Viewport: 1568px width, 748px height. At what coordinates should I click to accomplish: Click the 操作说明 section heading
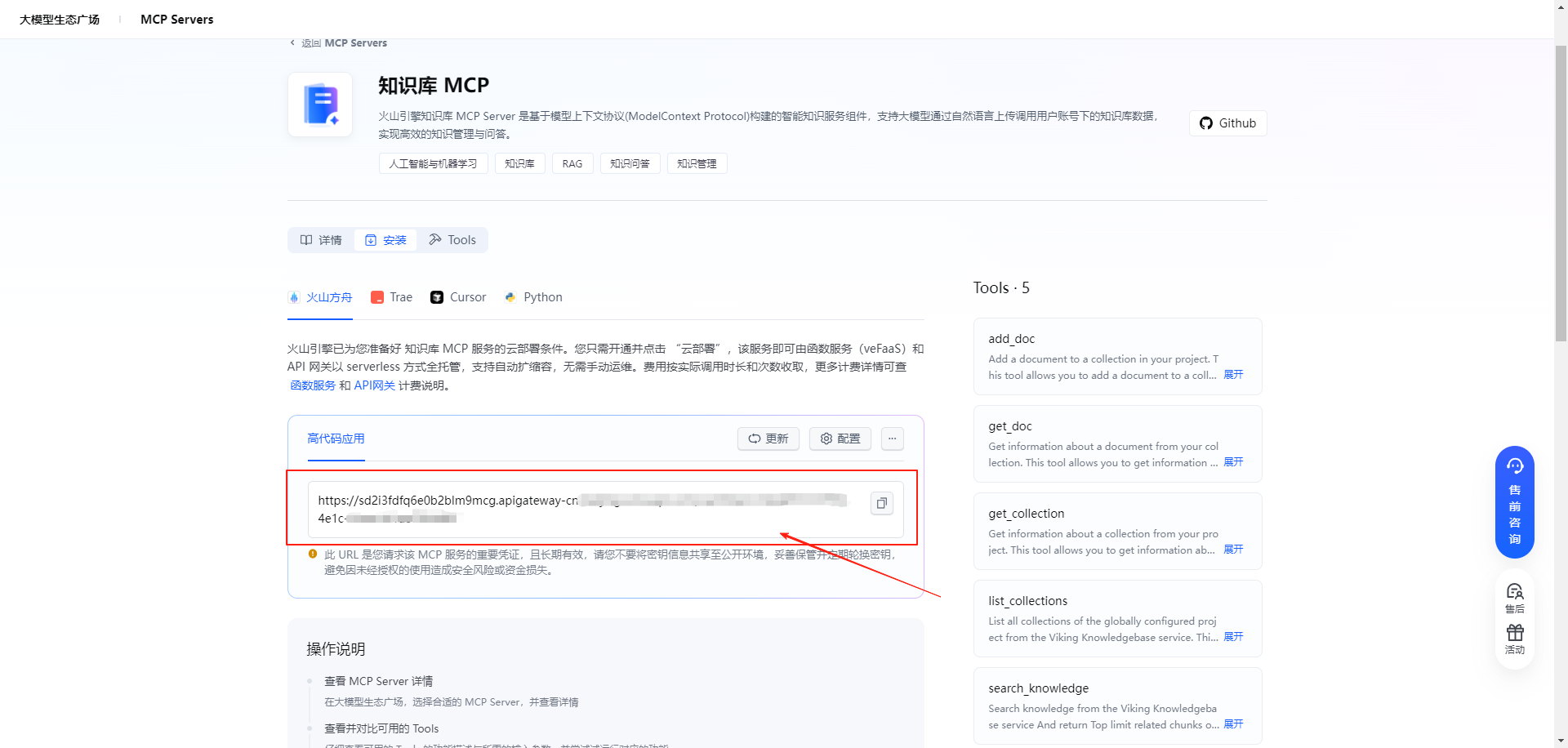tap(336, 649)
